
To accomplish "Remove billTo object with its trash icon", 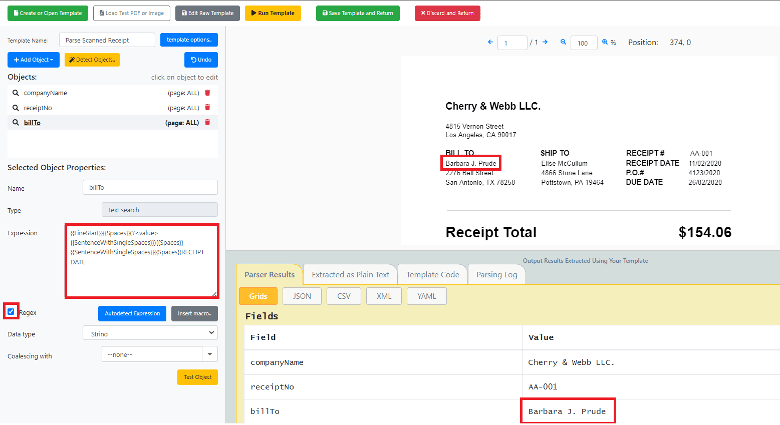I will pyautogui.click(x=207, y=123).
